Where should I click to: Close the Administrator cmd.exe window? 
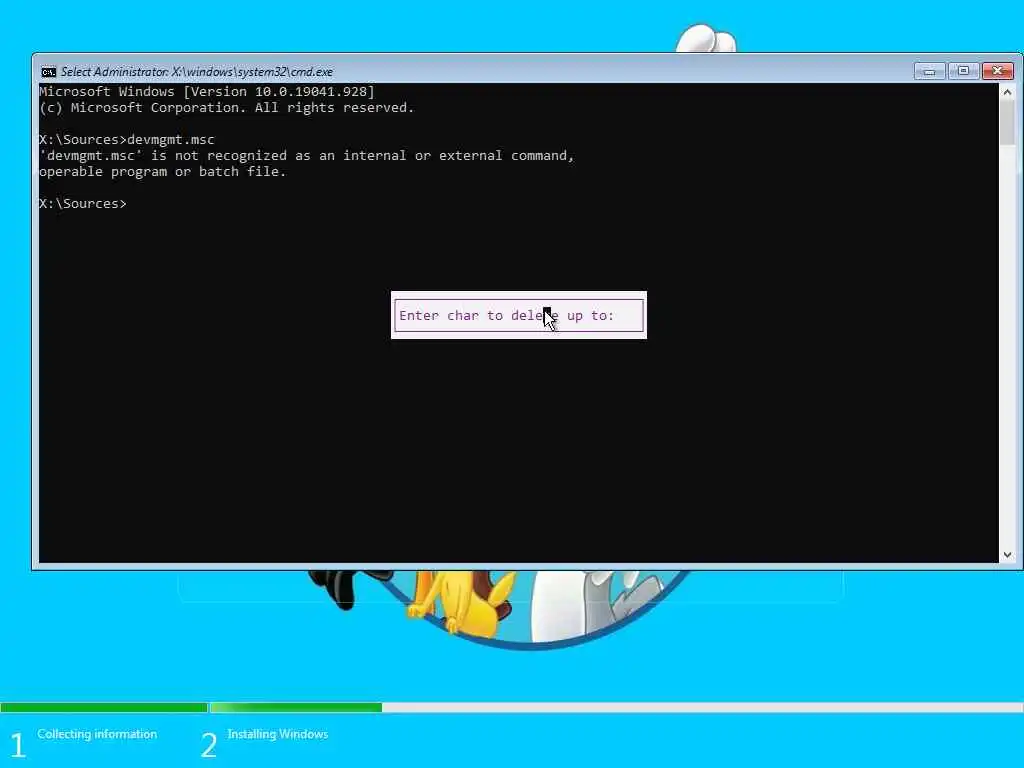pos(997,71)
